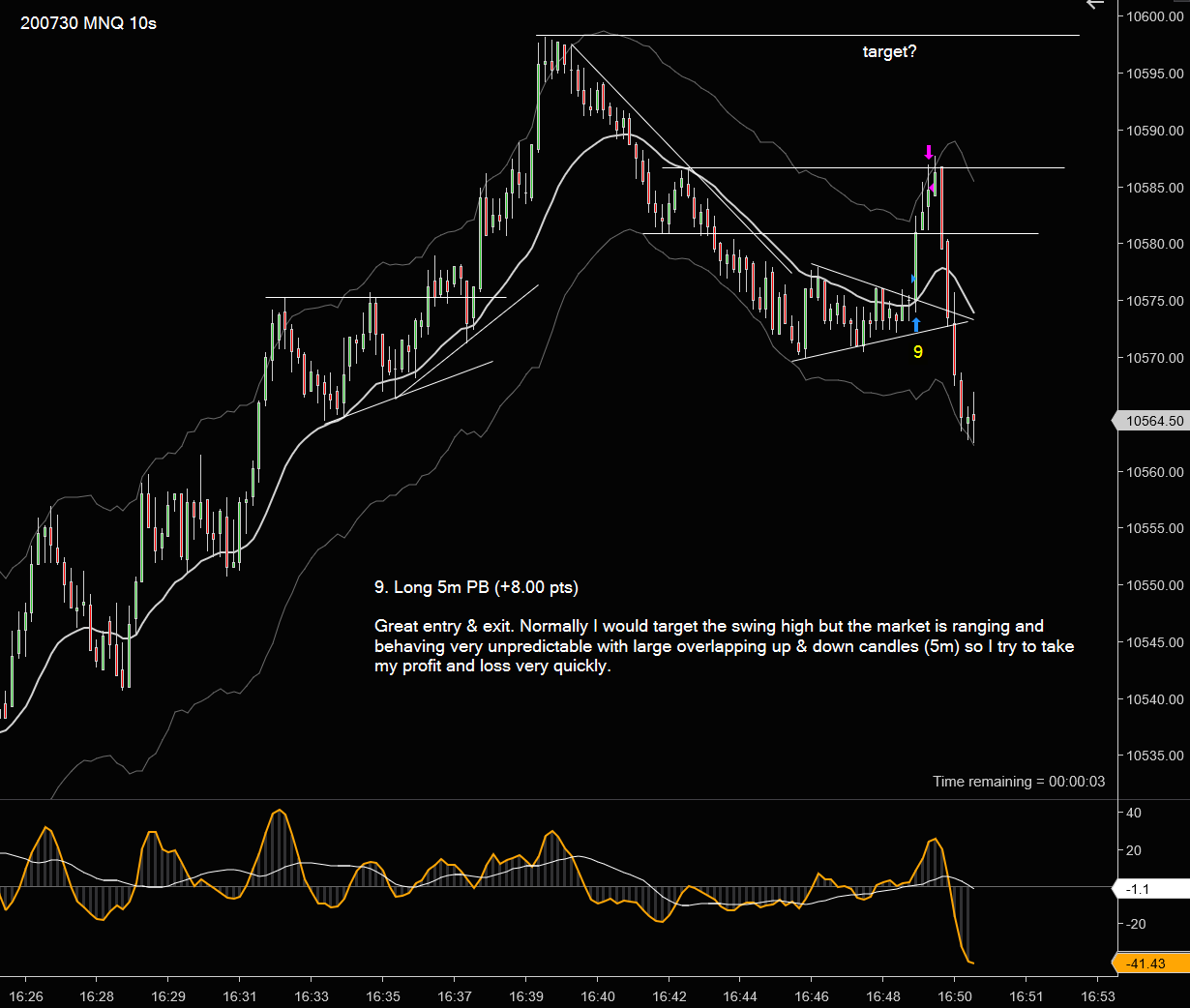Click the 16:26 time axis label
Viewport: 1190px width, 1008px height.
click(26, 996)
